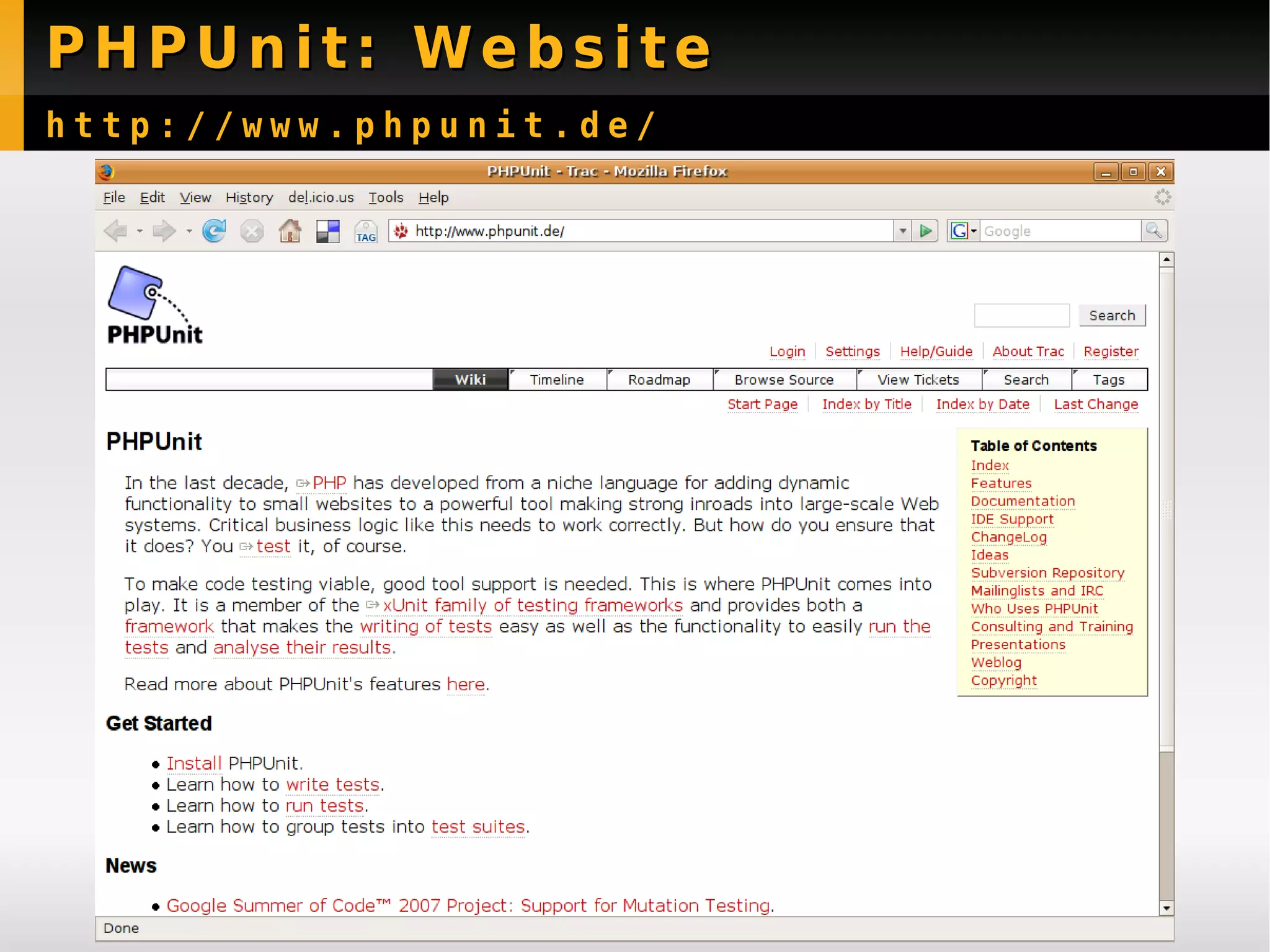The height and width of the screenshot is (952, 1270).
Task: Open the del.icio.us bookmarks icon
Action: pos(327,231)
